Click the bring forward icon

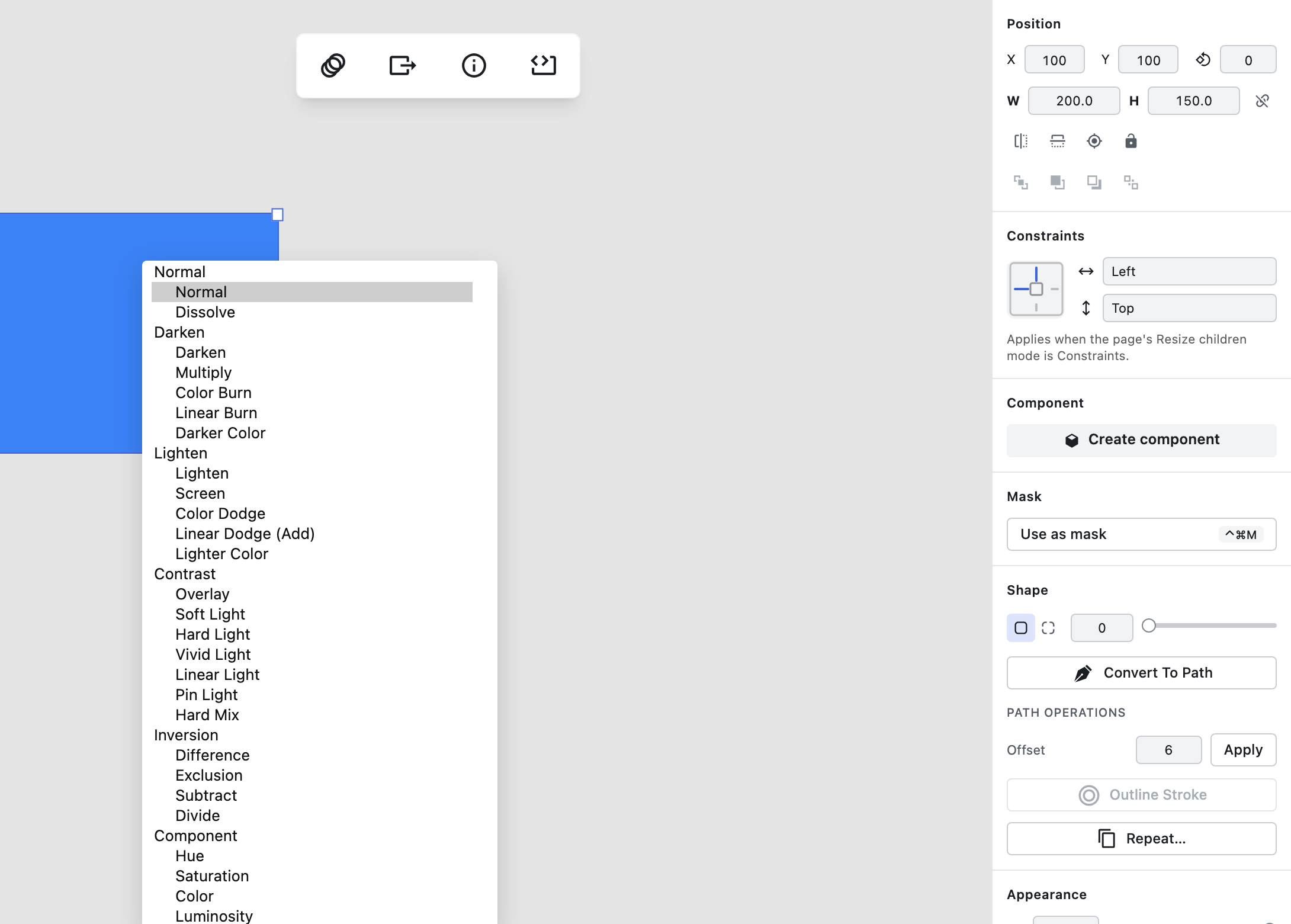tap(1058, 182)
